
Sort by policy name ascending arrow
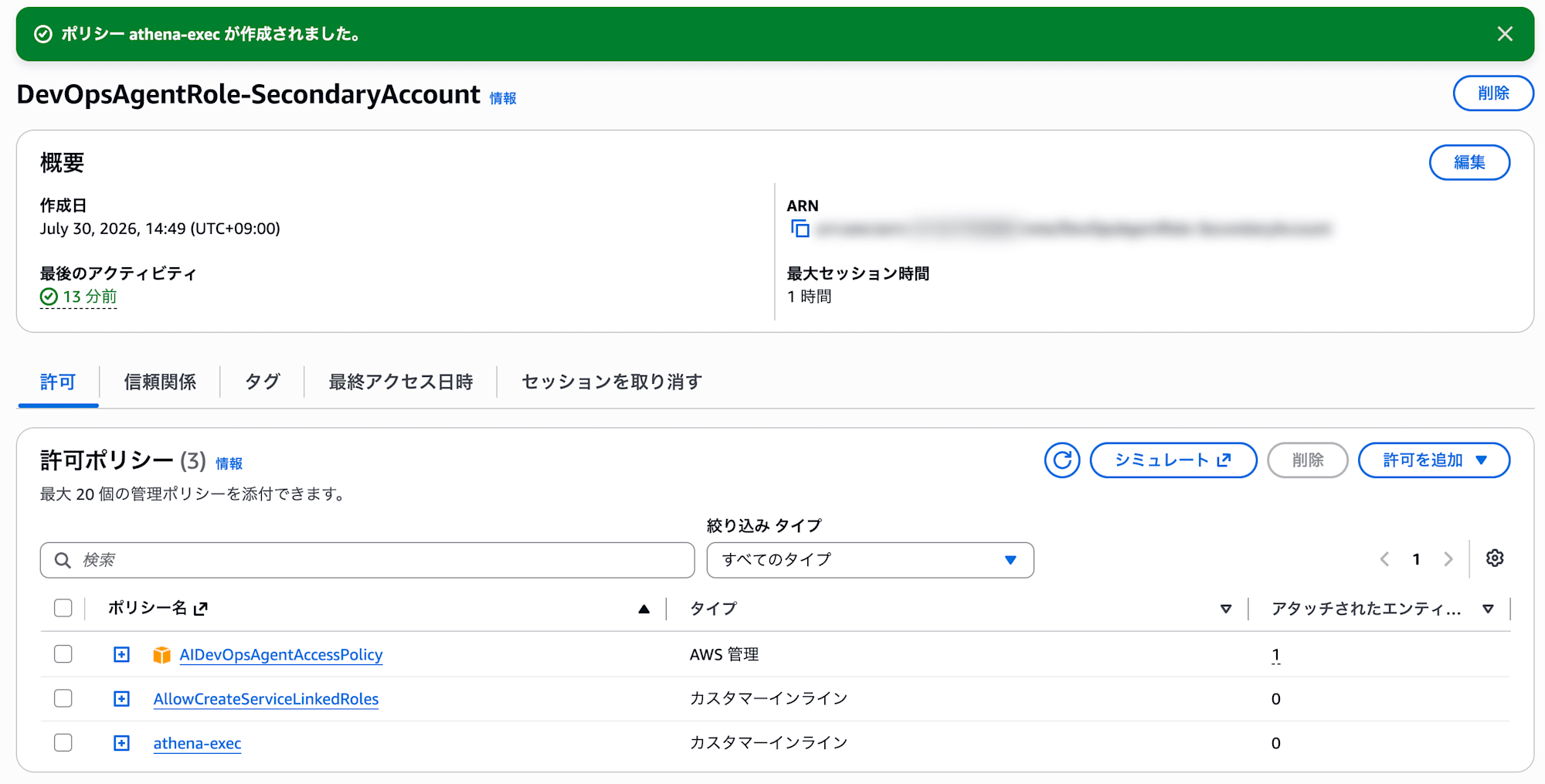pyautogui.click(x=643, y=609)
